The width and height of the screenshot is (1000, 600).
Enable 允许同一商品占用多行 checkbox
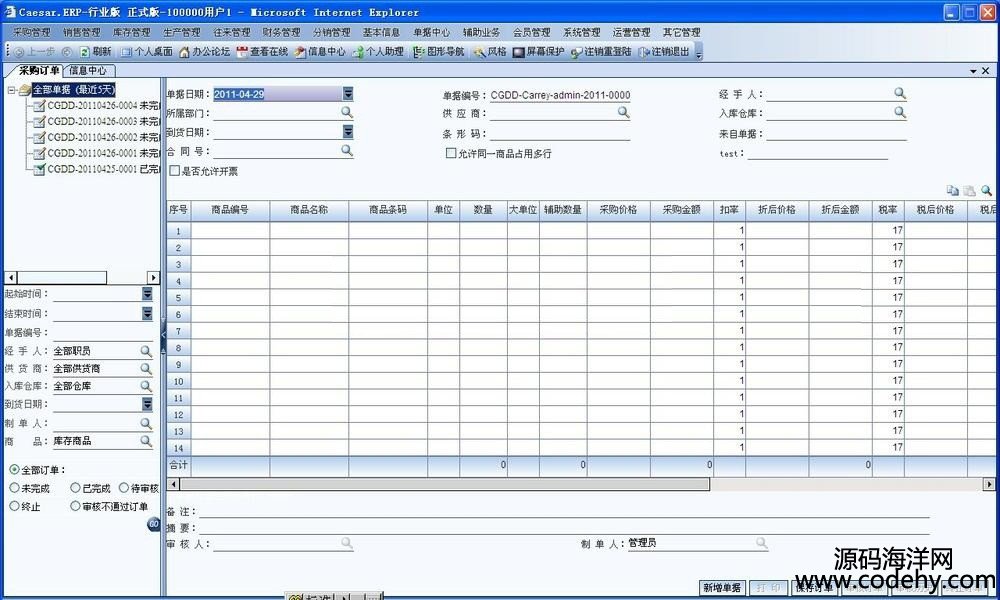[451, 153]
